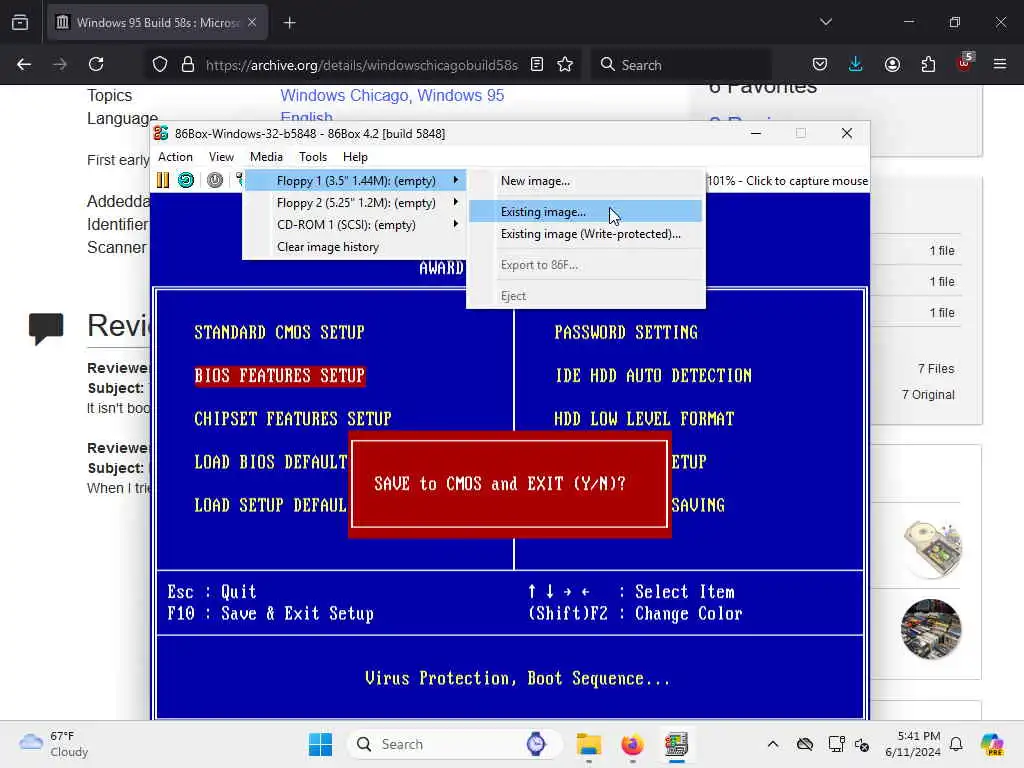Save to Pocket icon
The image size is (1024, 768).
click(x=820, y=65)
